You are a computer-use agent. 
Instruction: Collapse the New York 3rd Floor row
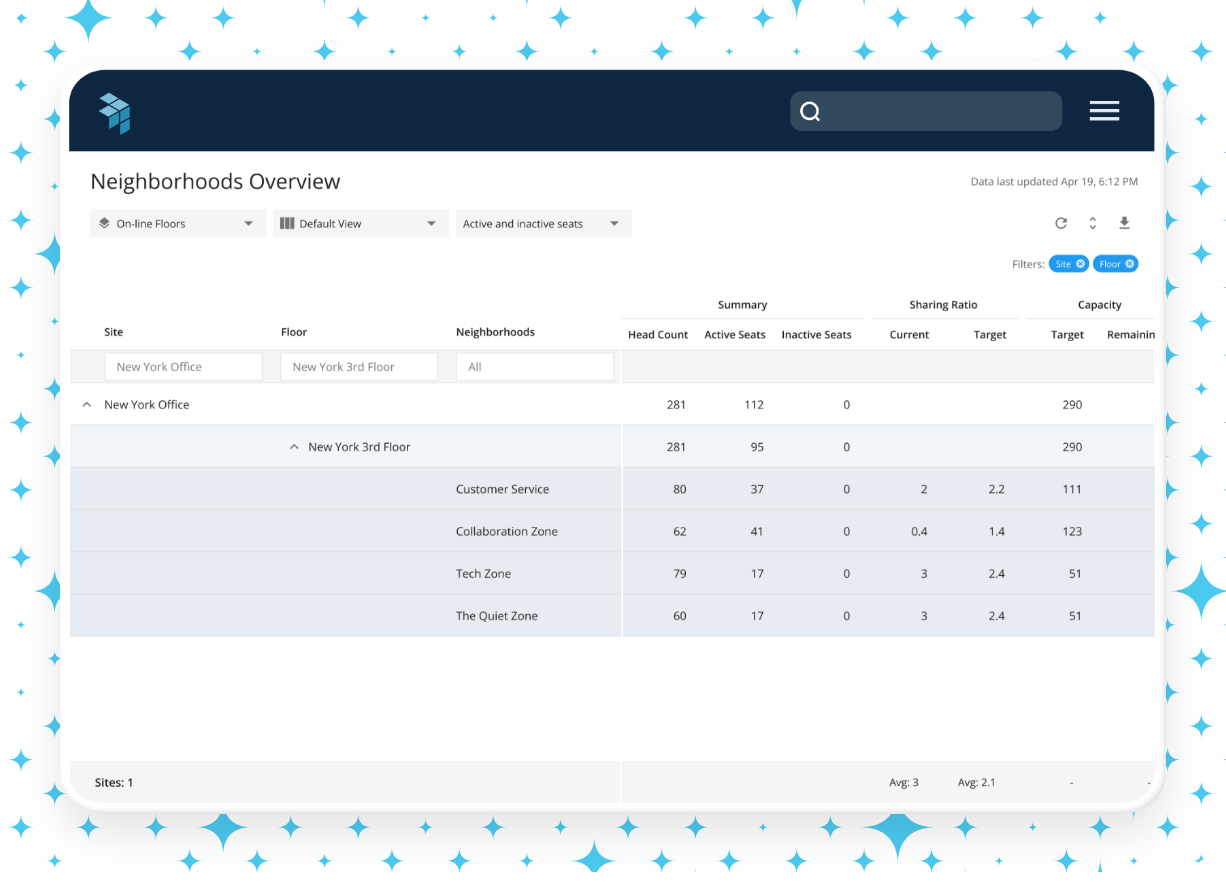pyautogui.click(x=294, y=447)
